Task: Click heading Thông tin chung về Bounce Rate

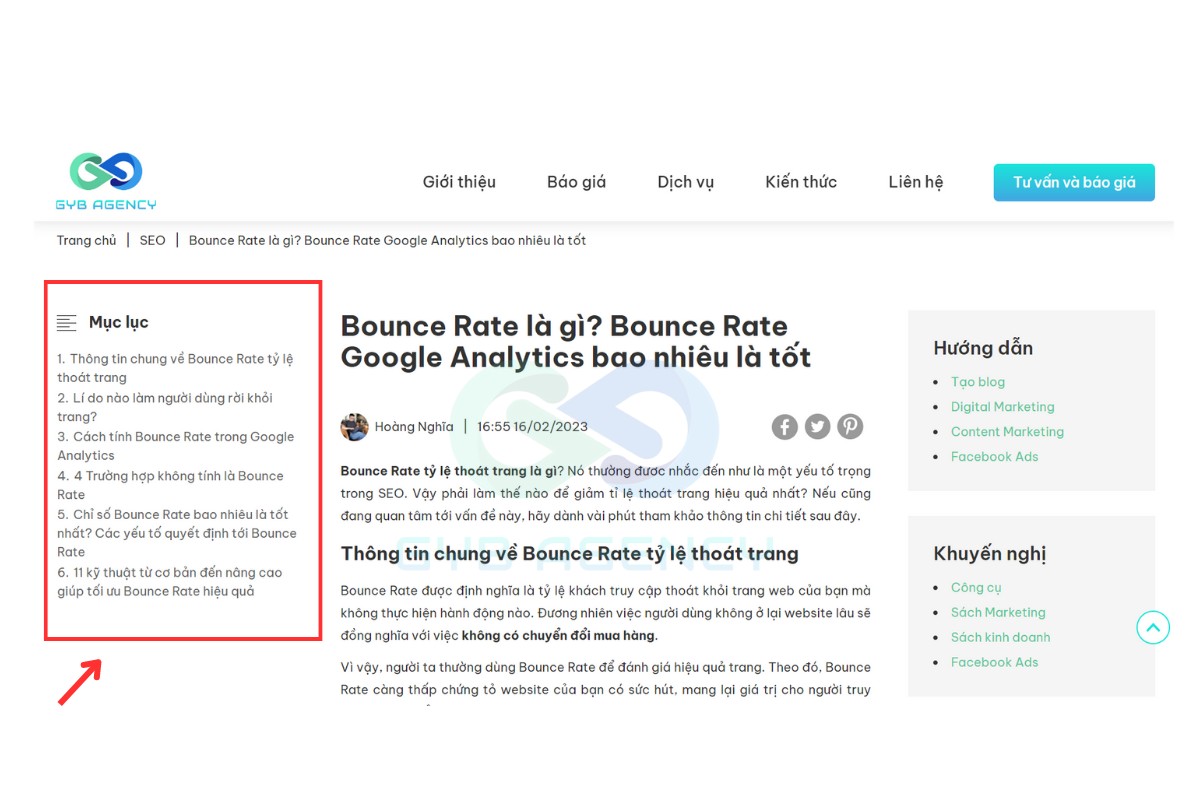Action: (570, 553)
